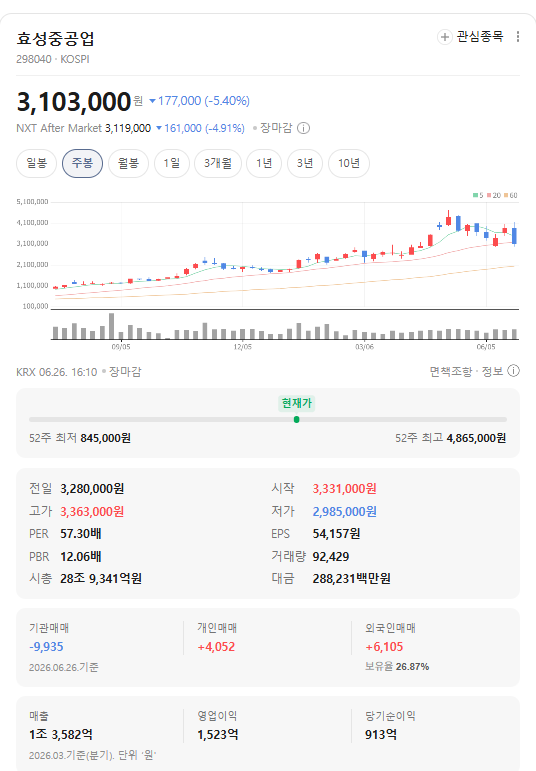
Task: Click NXT After Market price 3,119,000
Action: (x=128, y=128)
